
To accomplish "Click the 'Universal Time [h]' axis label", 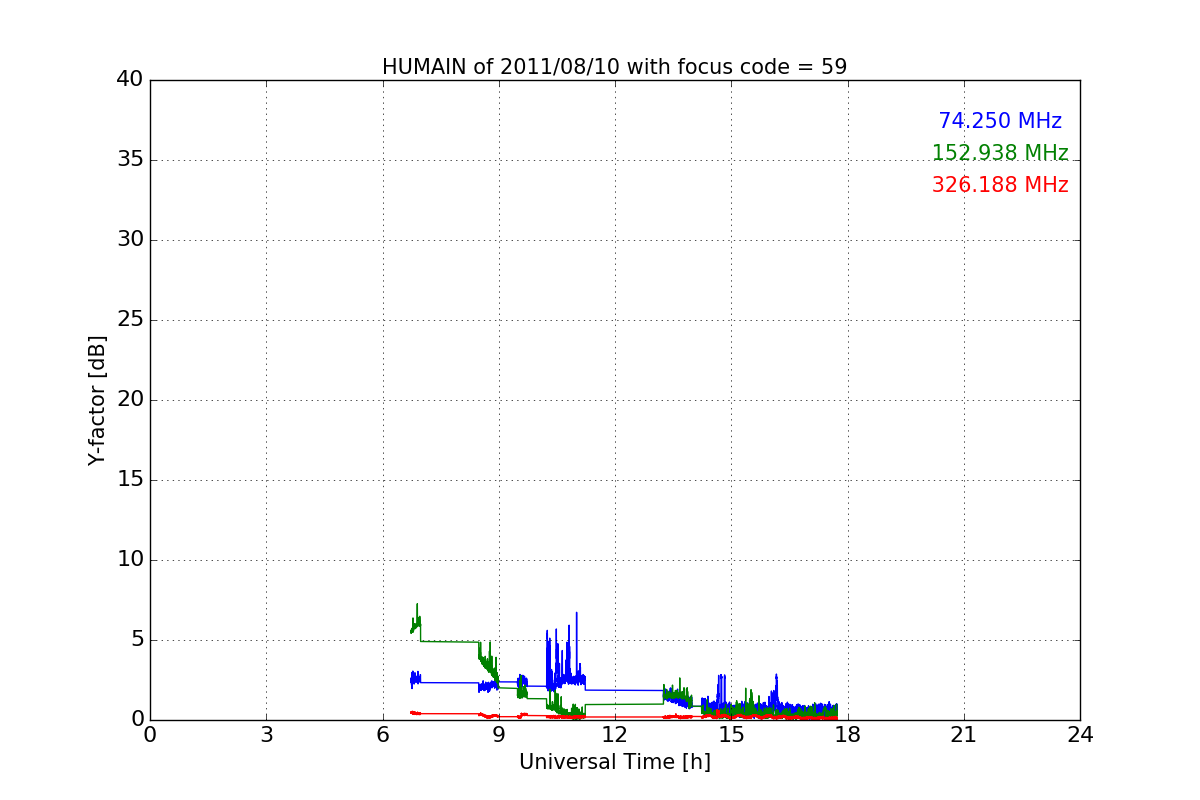I will tap(614, 762).
